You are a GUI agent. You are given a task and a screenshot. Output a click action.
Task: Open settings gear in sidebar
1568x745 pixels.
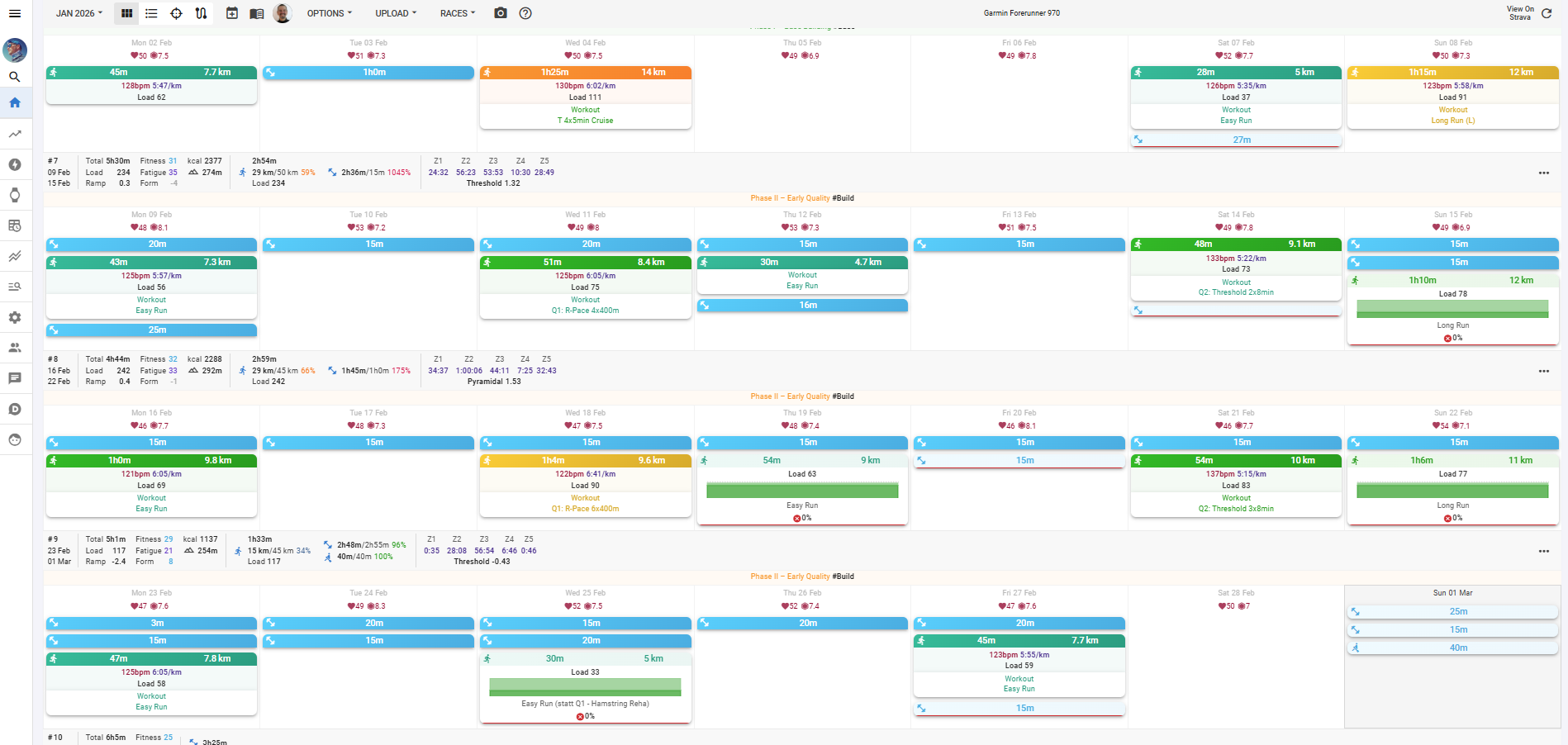pos(15,317)
